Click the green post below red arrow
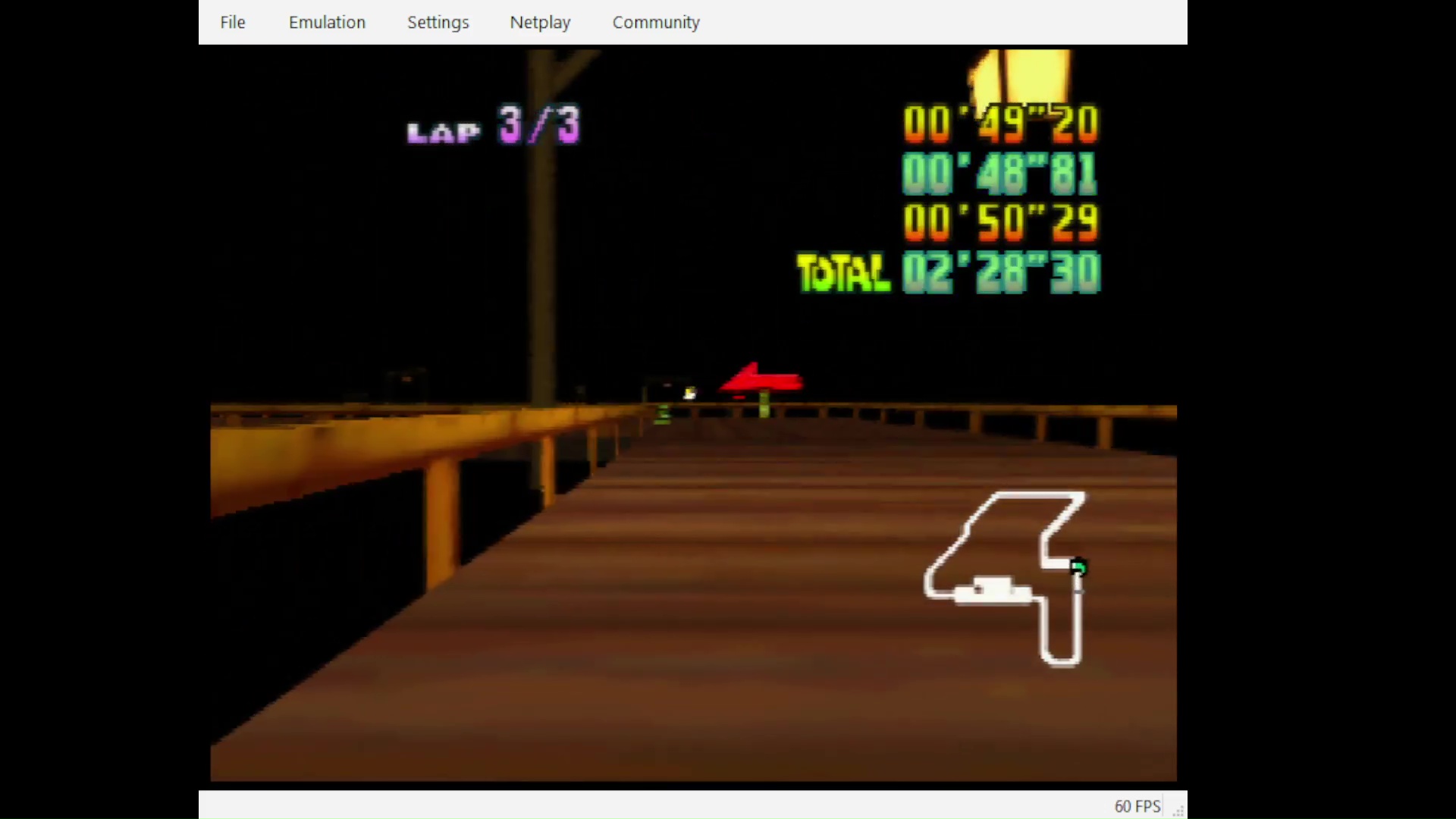1456x819 pixels. pyautogui.click(x=764, y=404)
